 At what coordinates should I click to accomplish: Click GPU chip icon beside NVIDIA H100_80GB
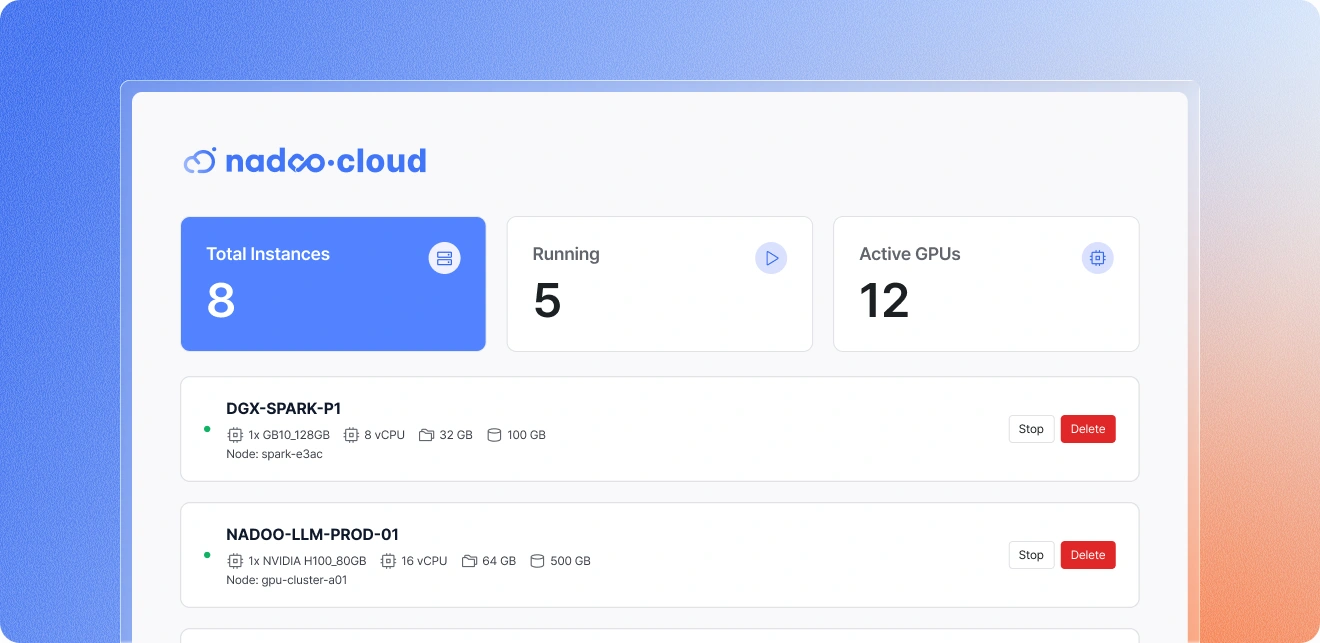point(235,561)
